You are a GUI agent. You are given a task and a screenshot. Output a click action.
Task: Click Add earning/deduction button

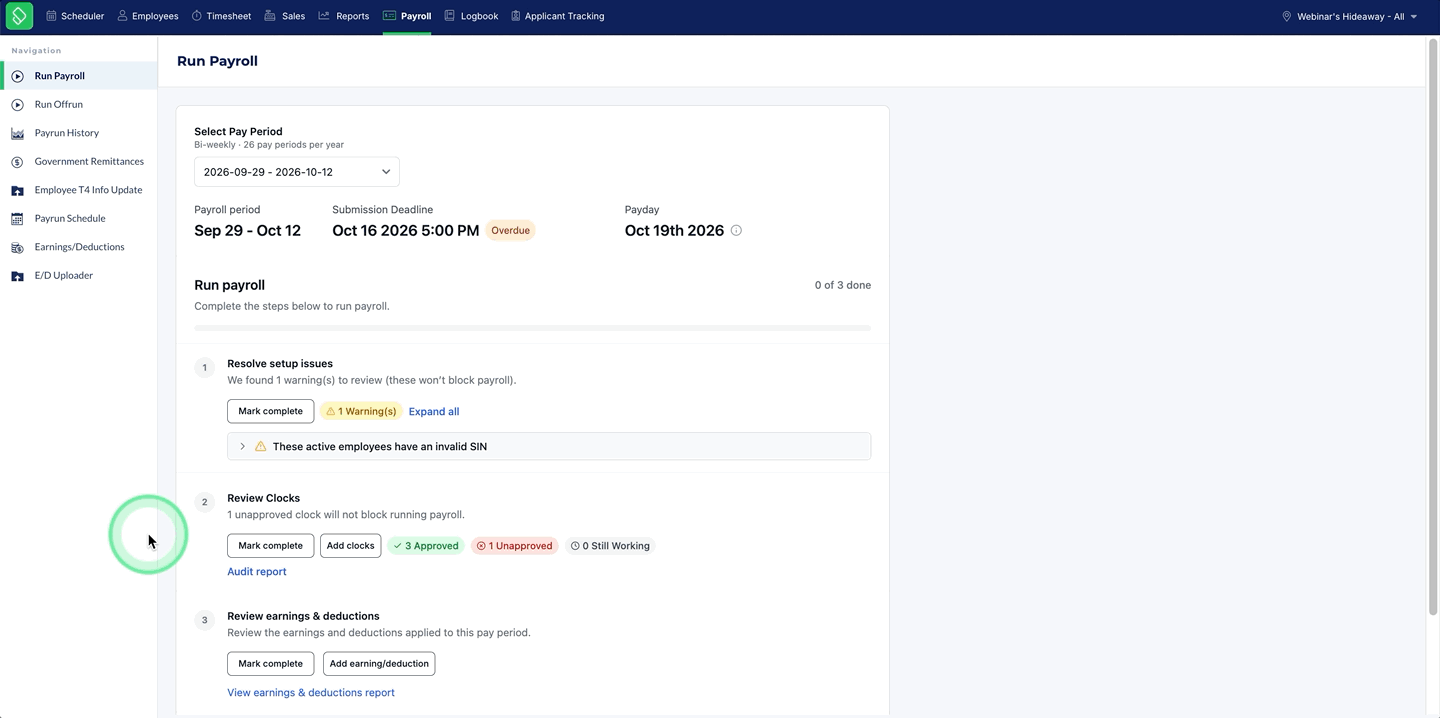click(x=379, y=664)
